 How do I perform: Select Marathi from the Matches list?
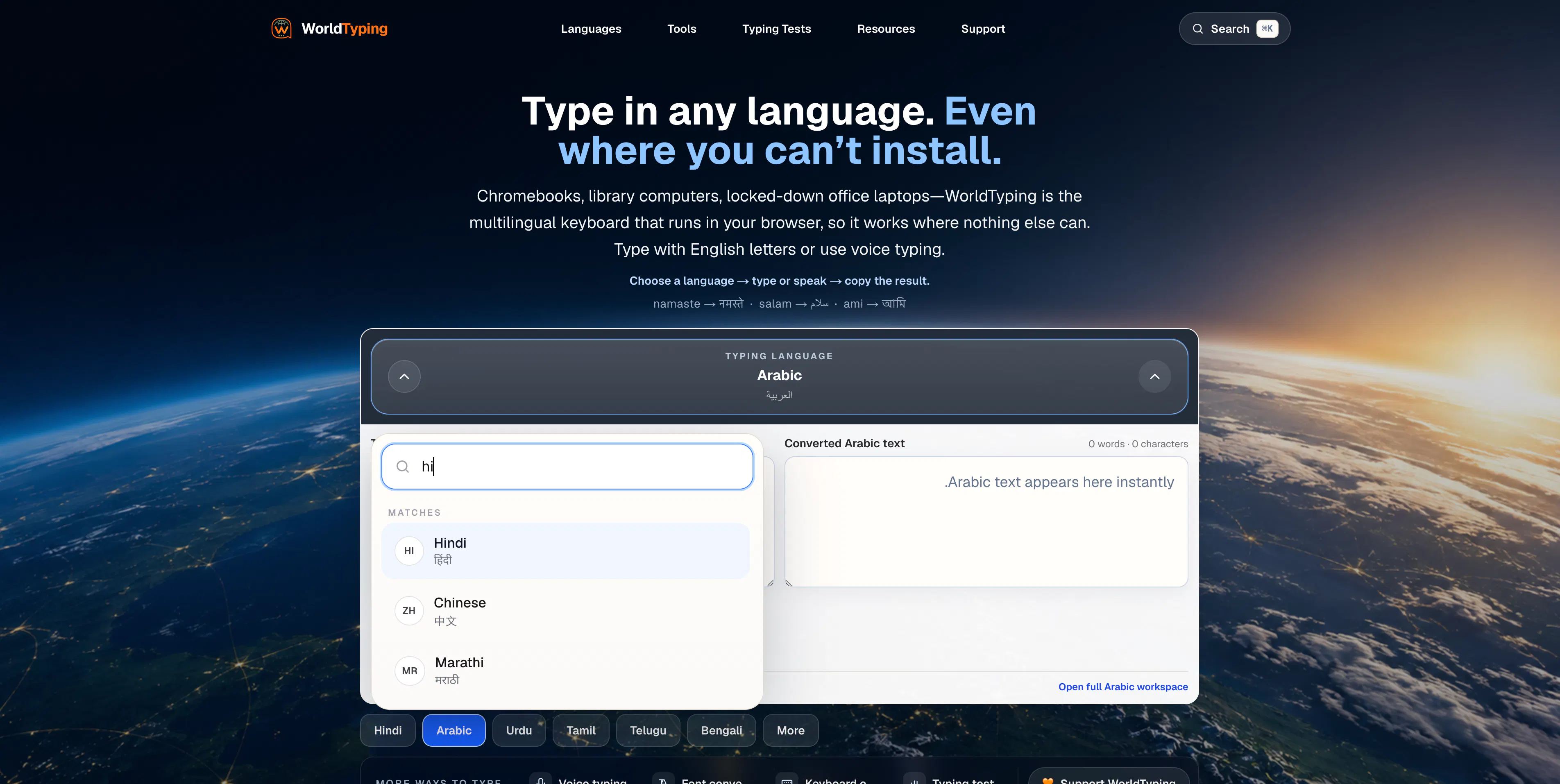566,671
